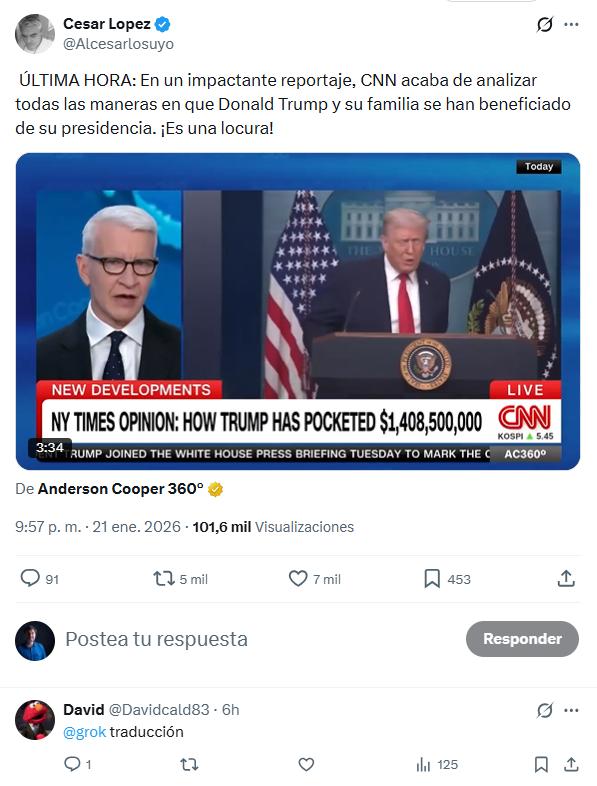Open the @Alcesarlosuyo handle link

tap(118, 44)
